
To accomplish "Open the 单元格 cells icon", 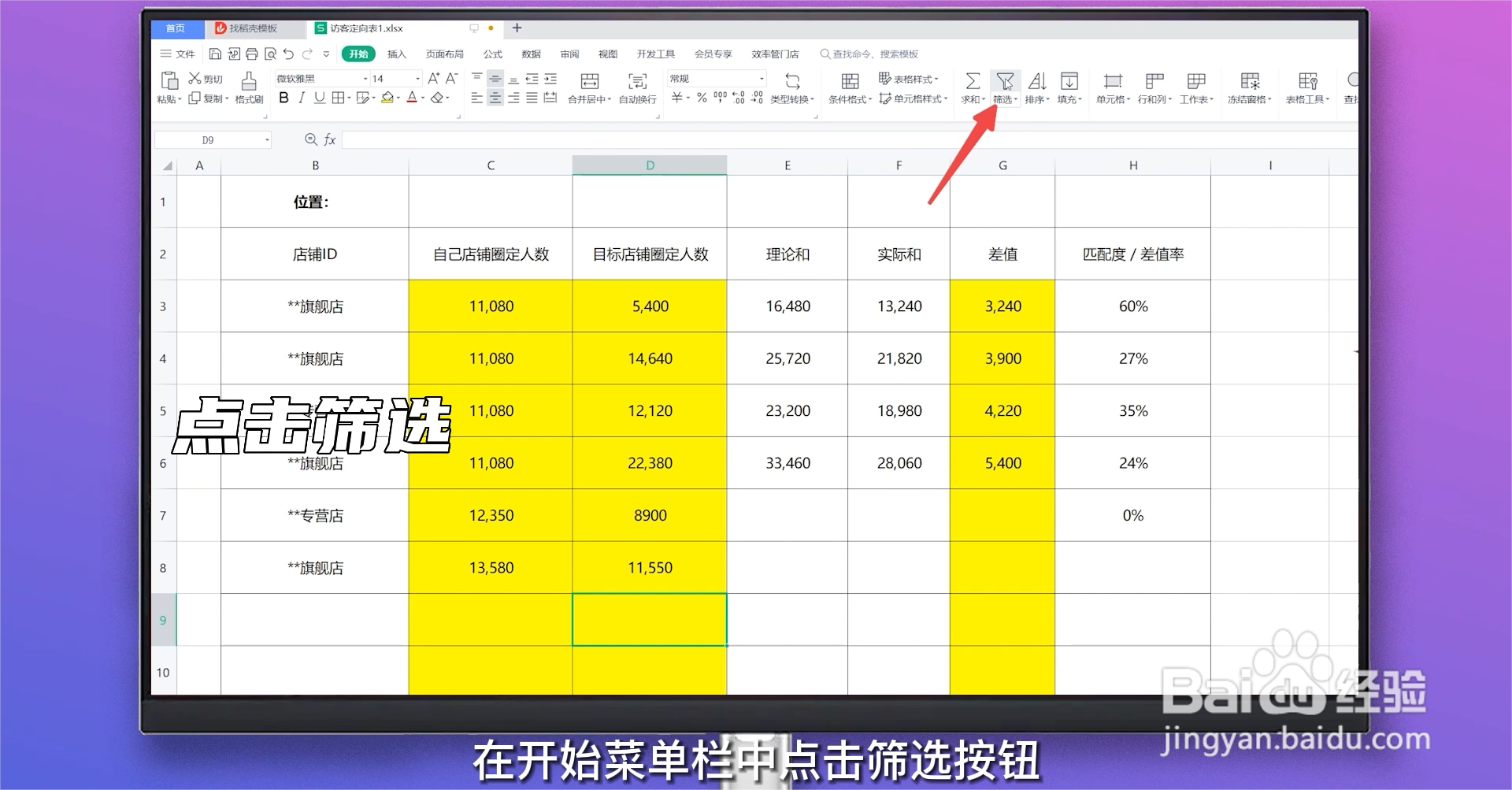I will [1113, 81].
